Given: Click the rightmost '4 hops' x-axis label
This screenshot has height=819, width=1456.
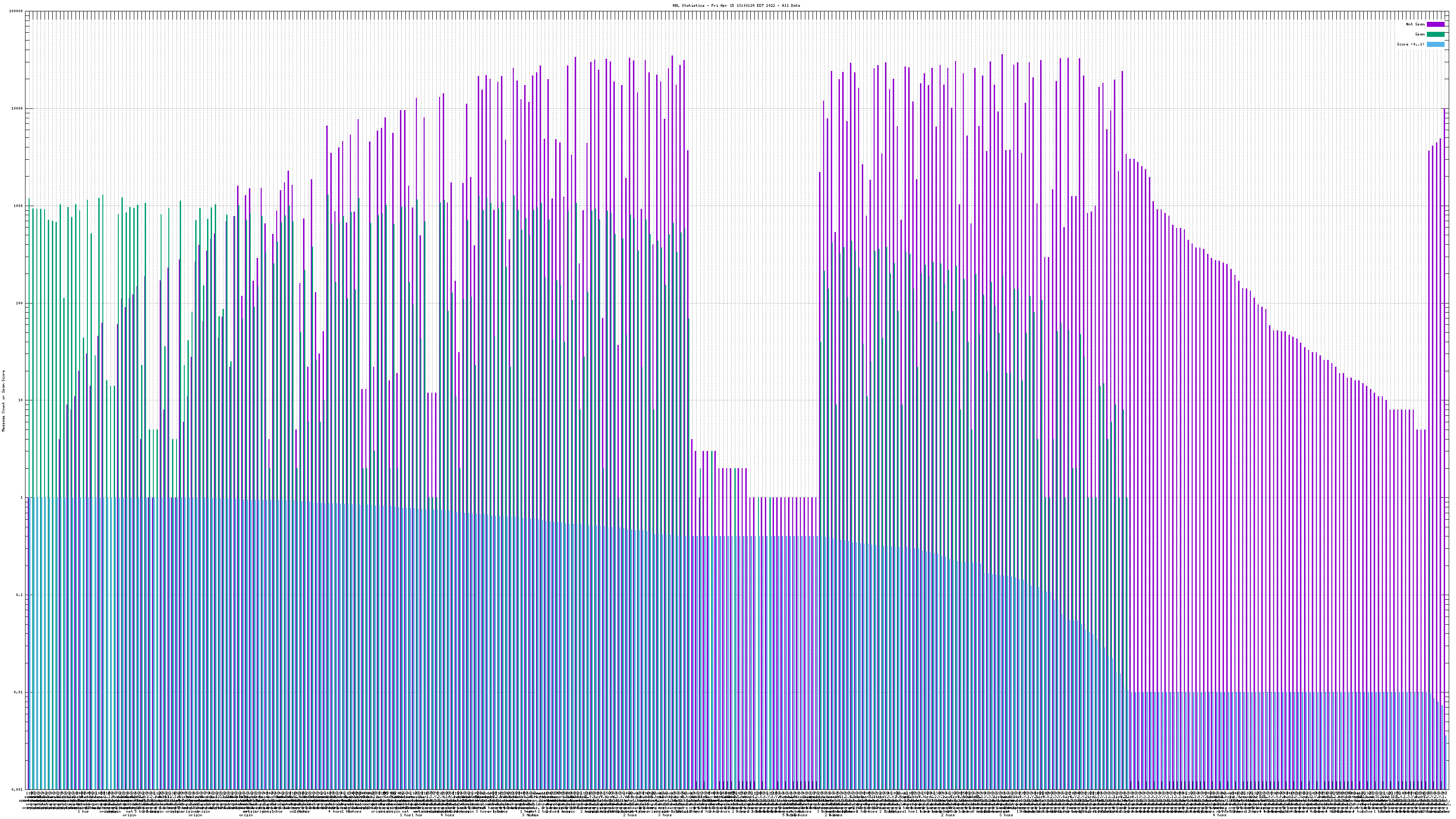Looking at the screenshot, I should click(1219, 815).
